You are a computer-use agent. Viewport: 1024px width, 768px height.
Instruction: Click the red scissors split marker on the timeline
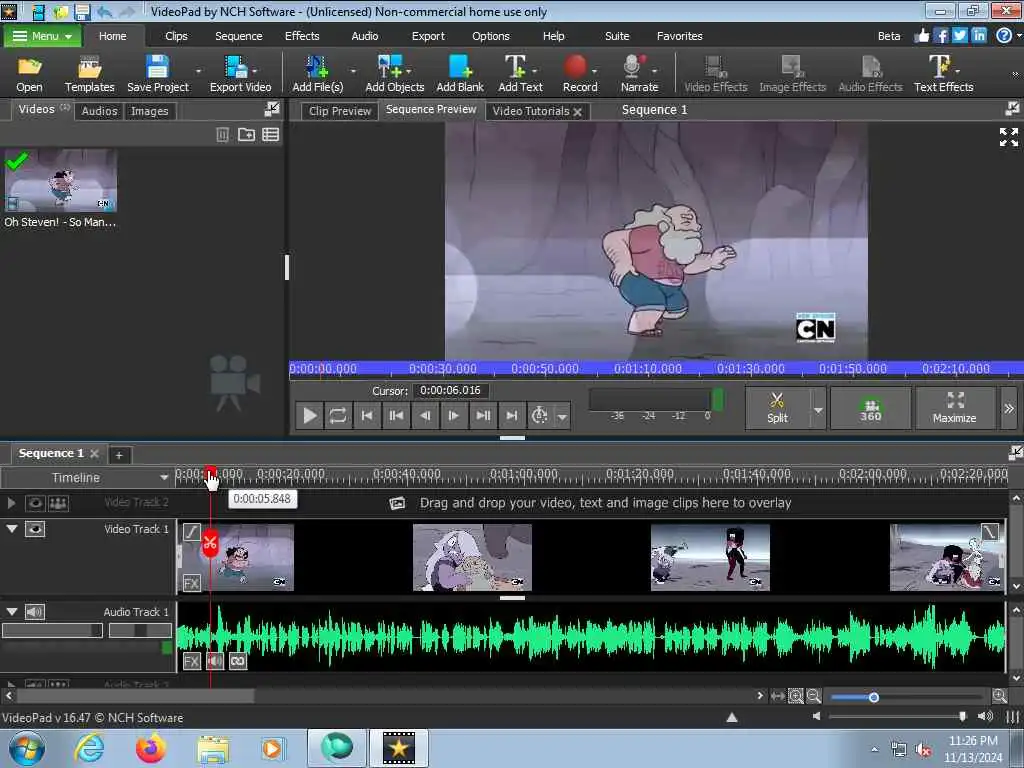(x=210, y=543)
